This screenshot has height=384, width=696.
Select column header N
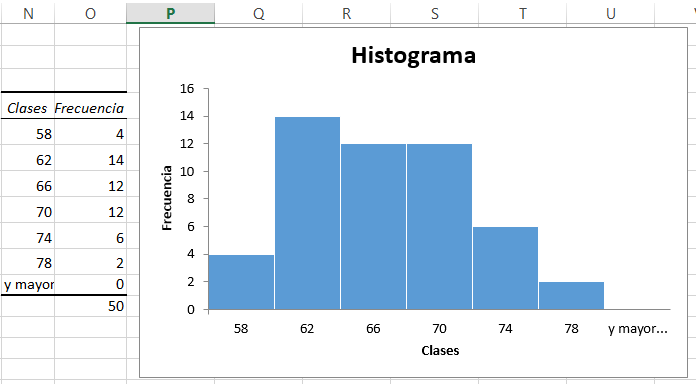[x=28, y=13]
